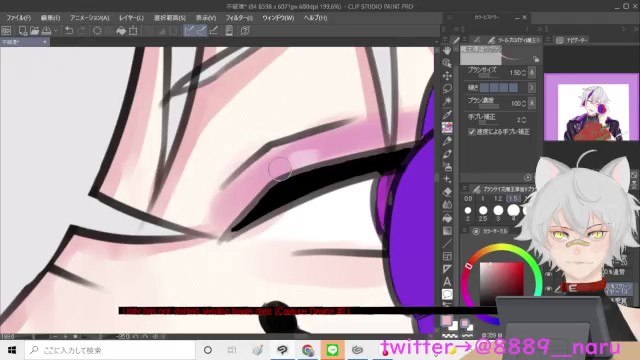Click the Windows taskbar search box
This screenshot has height=360, width=640.
[x=110, y=350]
